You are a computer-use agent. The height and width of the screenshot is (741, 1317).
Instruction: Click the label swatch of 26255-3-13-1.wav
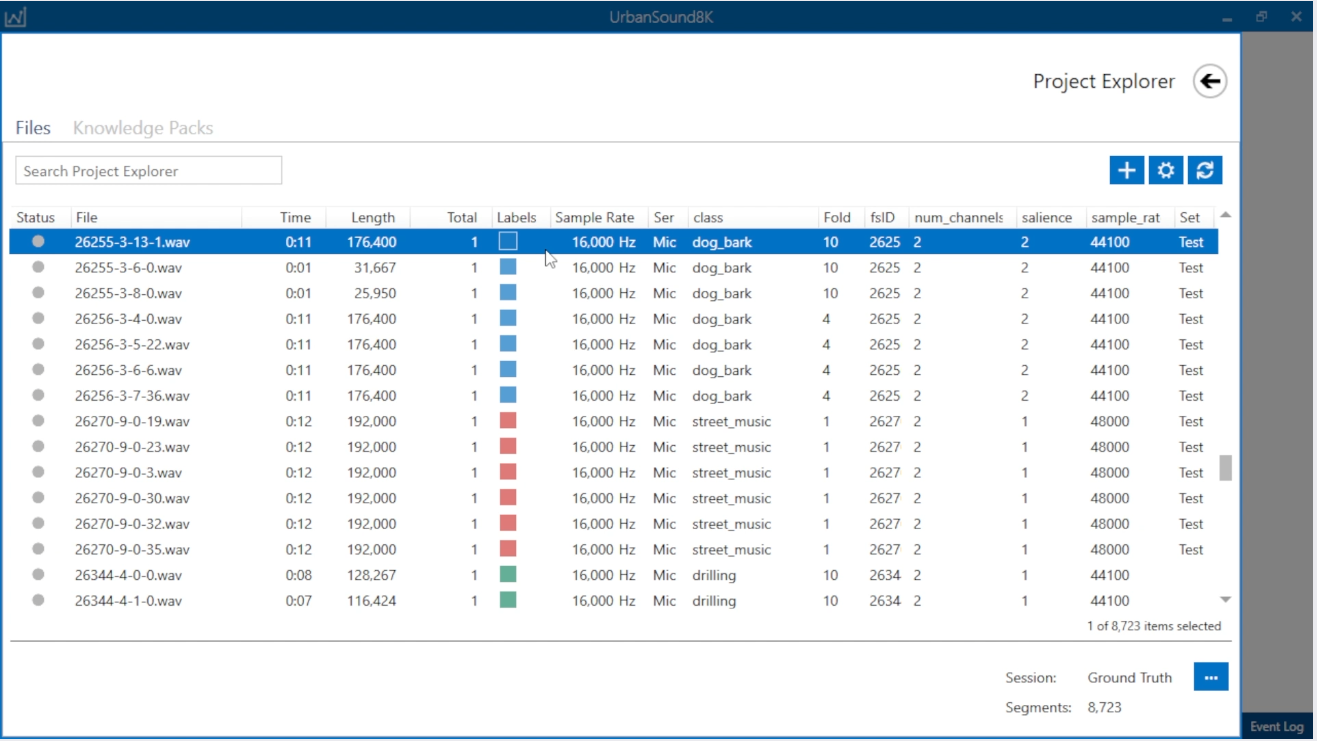[508, 241]
